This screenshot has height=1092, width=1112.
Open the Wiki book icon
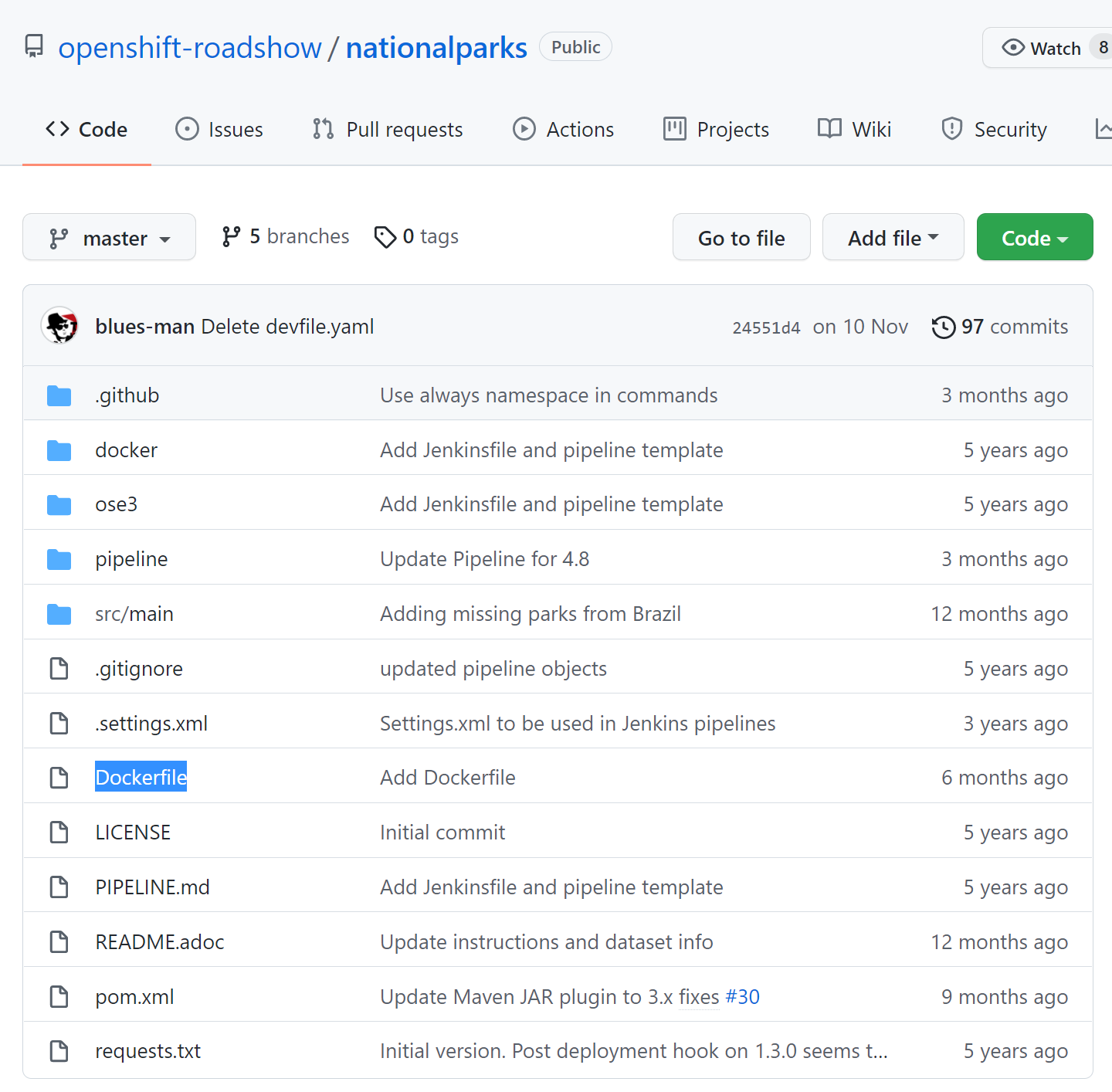829,129
